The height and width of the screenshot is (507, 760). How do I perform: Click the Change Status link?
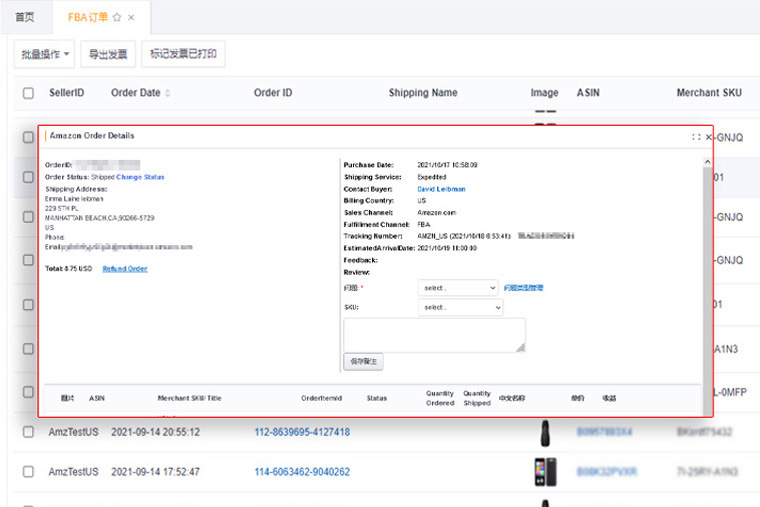[x=140, y=177]
